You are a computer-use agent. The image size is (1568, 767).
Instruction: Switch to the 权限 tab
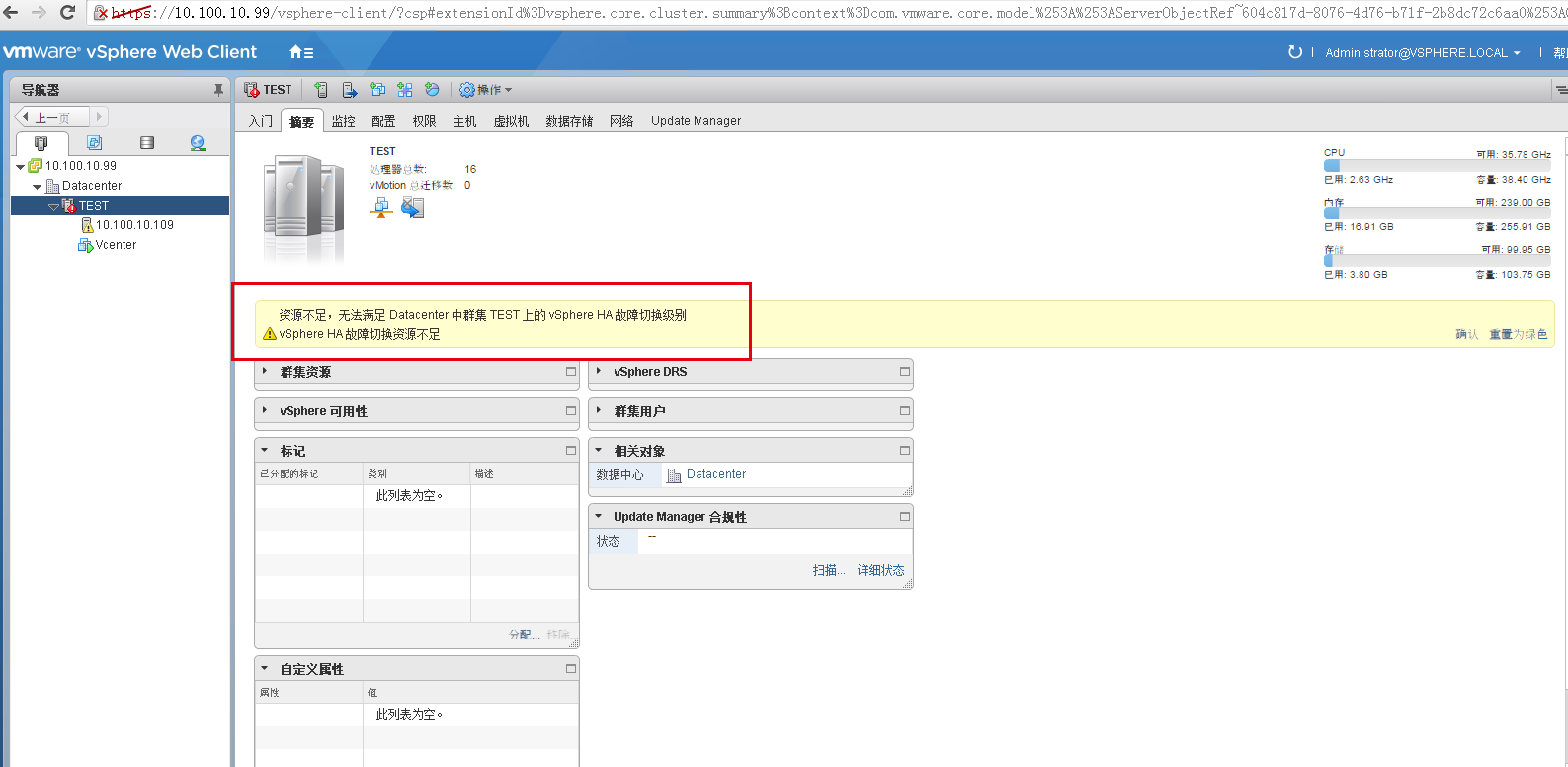click(424, 121)
